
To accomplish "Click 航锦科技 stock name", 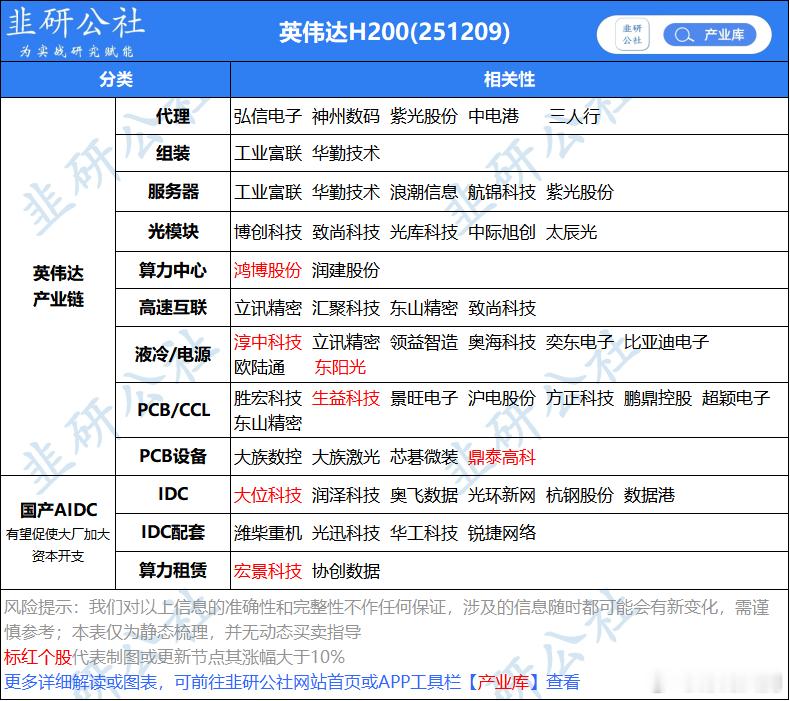I will point(502,192).
